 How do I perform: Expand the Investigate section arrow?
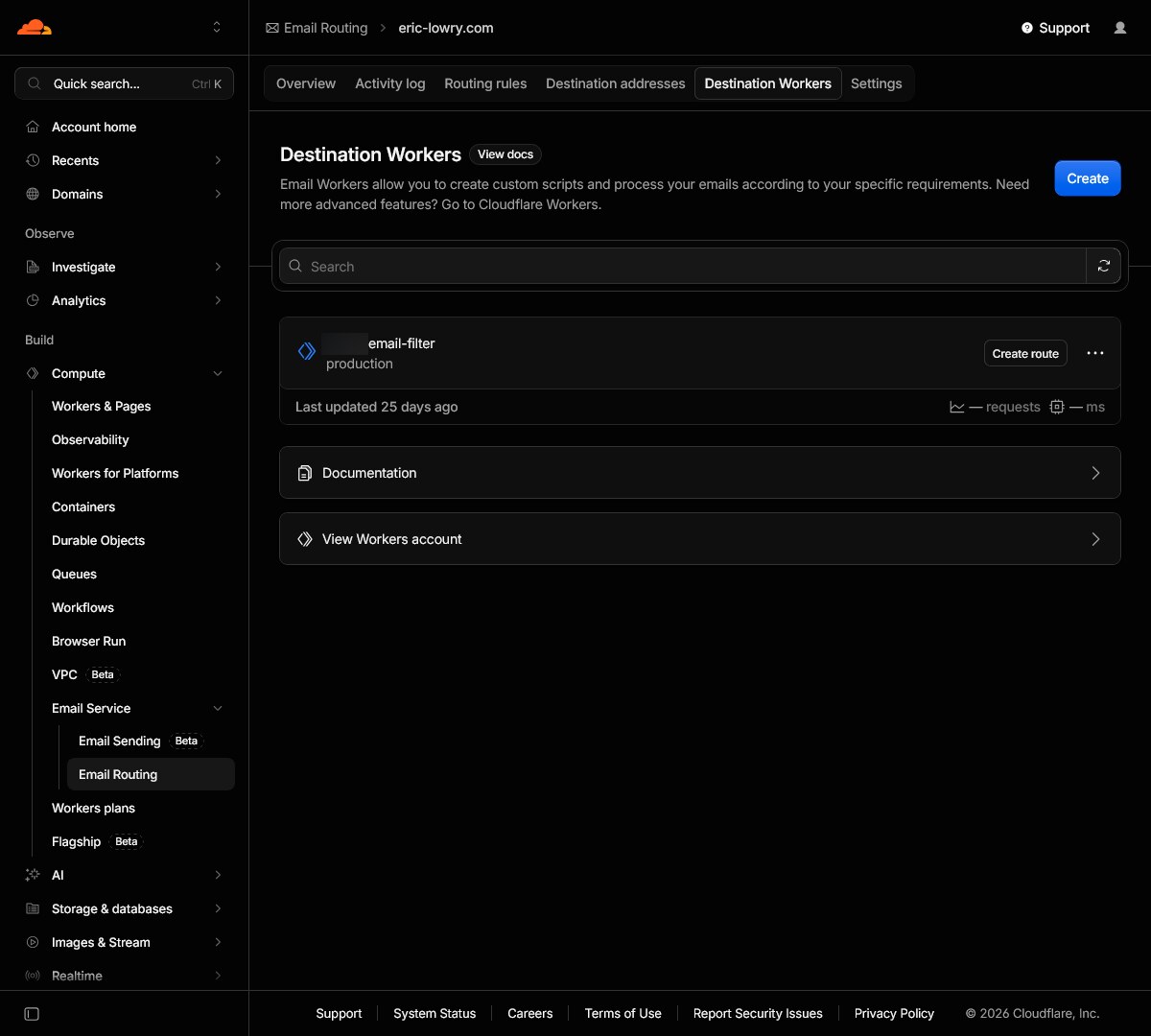tap(218, 267)
